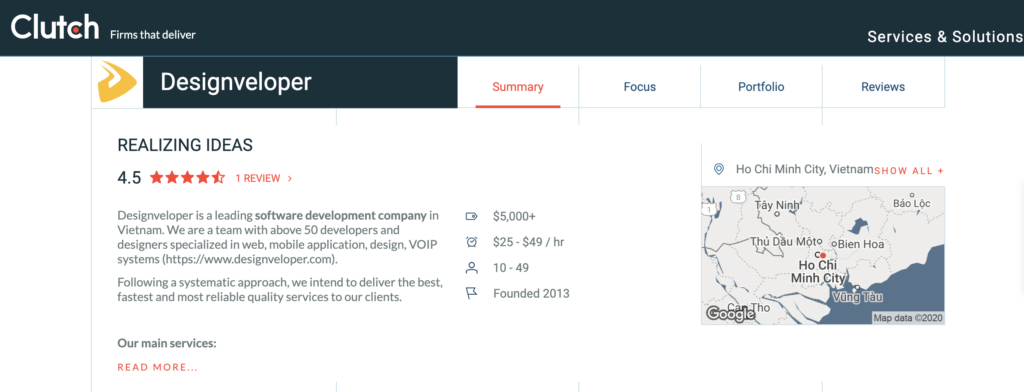Click the 'Our main services:' text
Viewport: 1024px width, 392px height.
167,343
